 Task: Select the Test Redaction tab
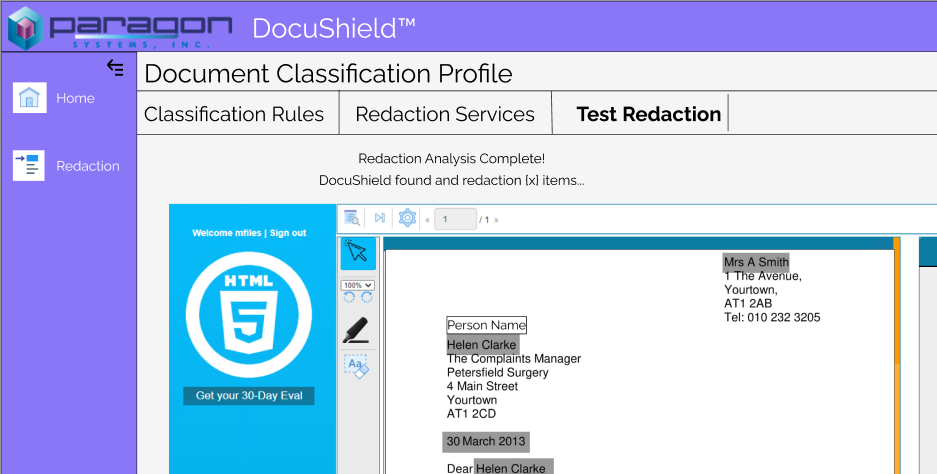[x=649, y=114]
